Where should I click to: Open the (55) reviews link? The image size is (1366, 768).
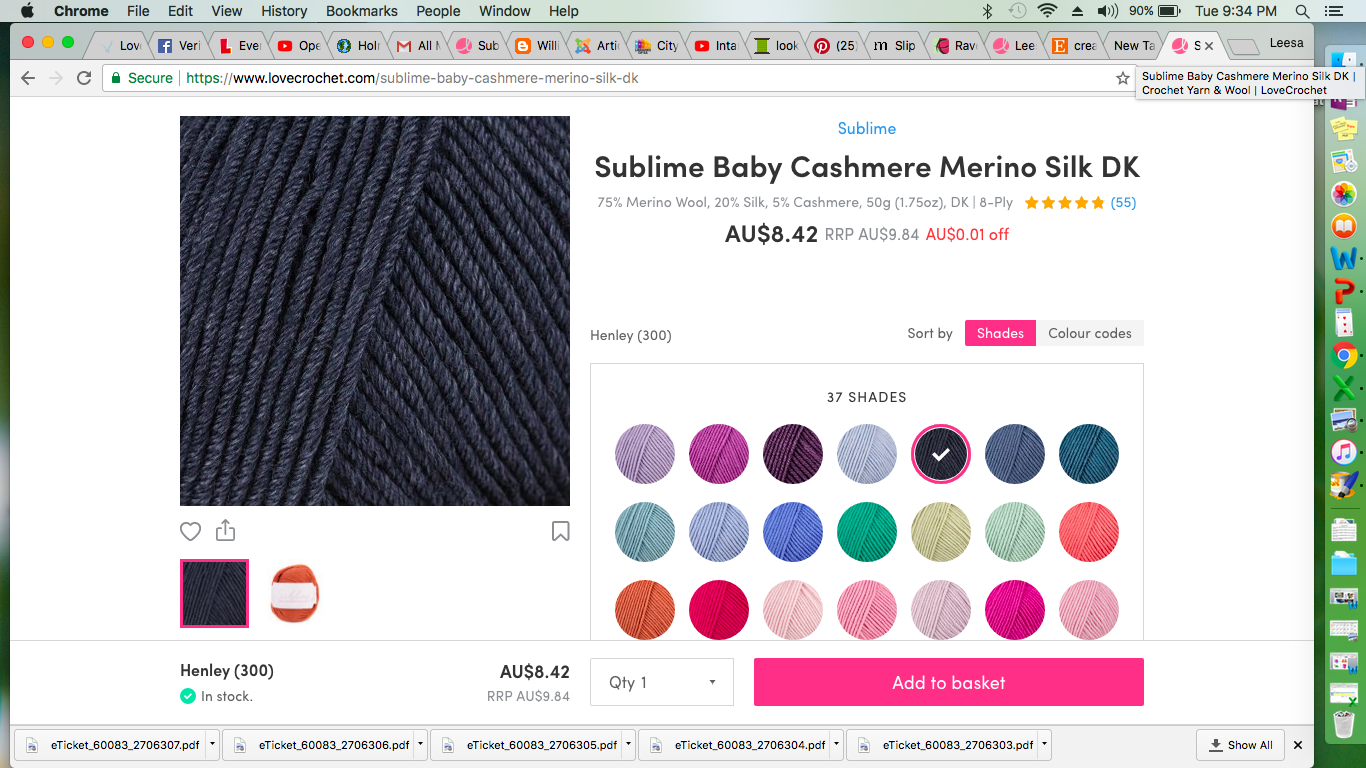pos(1123,202)
